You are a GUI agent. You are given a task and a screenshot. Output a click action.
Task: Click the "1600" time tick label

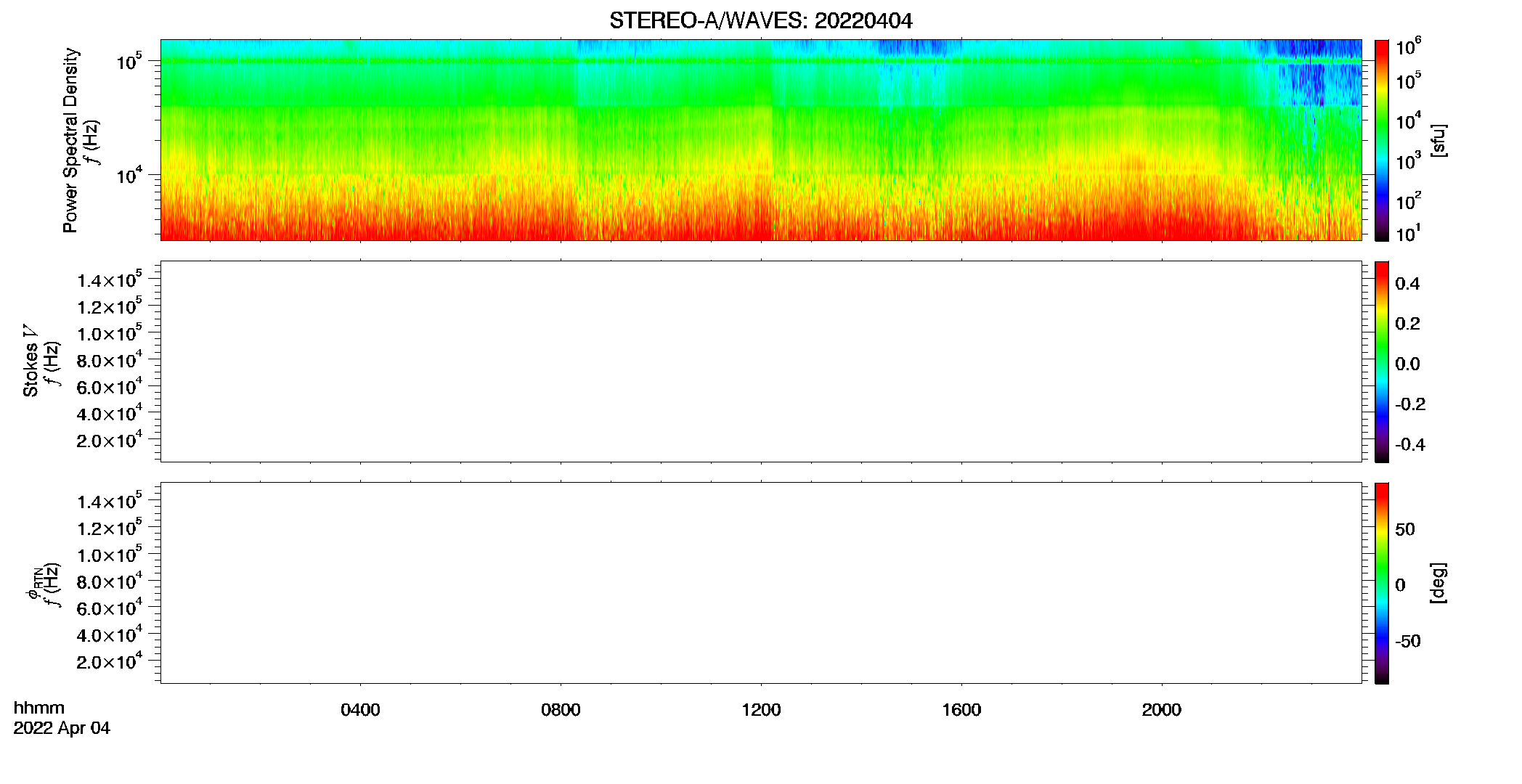click(x=961, y=710)
